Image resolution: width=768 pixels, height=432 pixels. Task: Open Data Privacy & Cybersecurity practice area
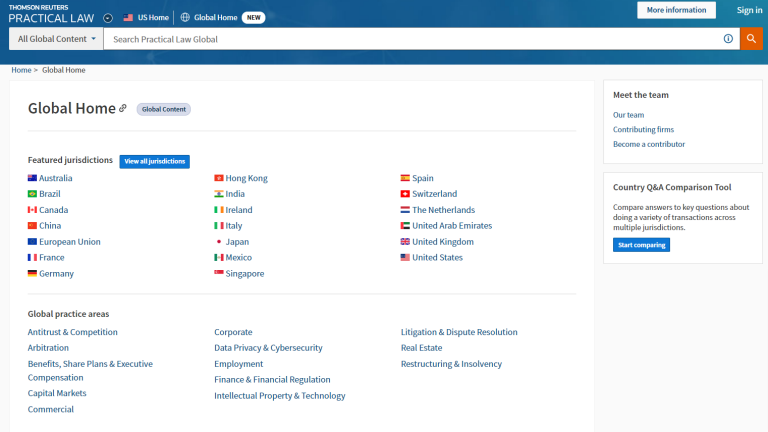point(268,348)
